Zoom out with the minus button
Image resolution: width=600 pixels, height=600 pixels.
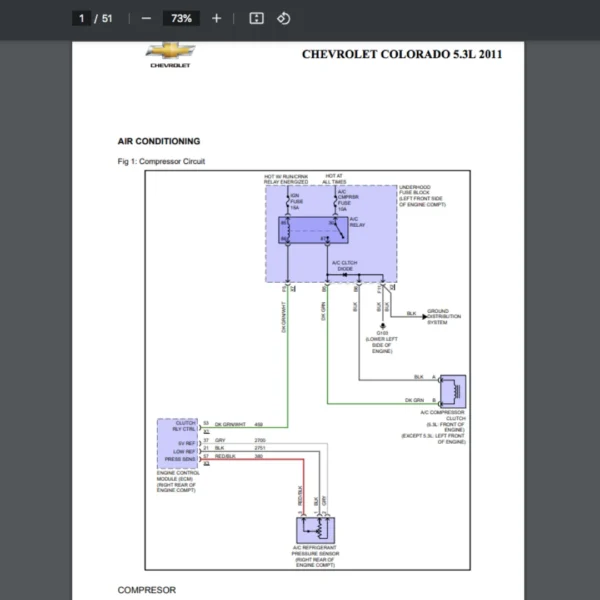[146, 18]
